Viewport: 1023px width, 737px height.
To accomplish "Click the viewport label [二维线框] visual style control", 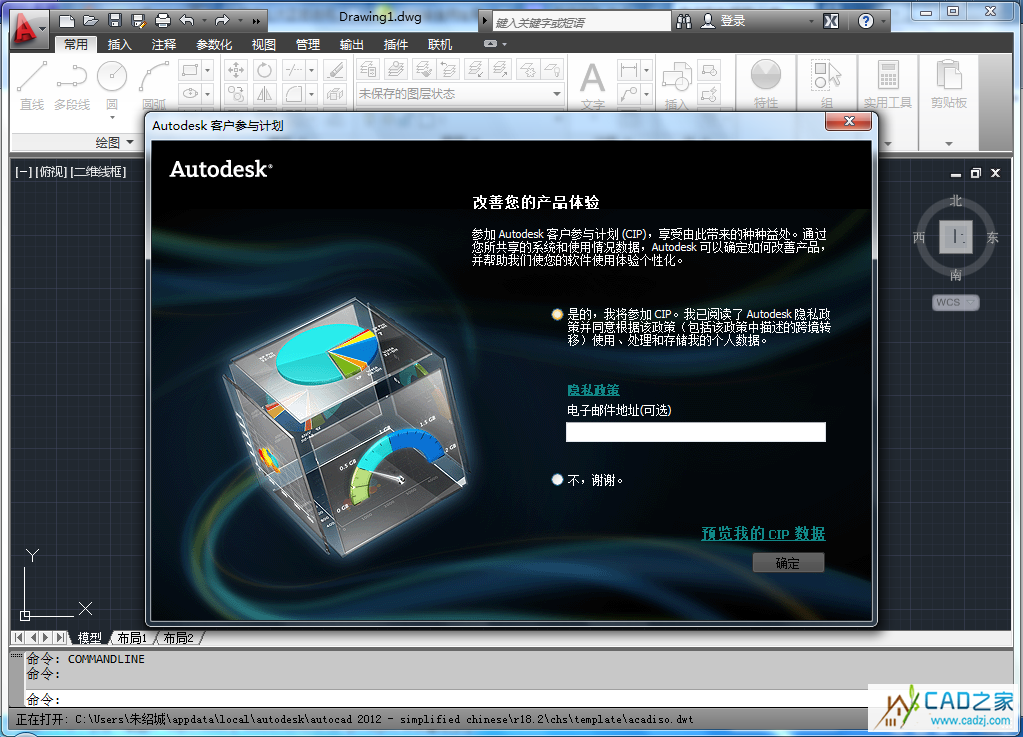I will pos(99,172).
